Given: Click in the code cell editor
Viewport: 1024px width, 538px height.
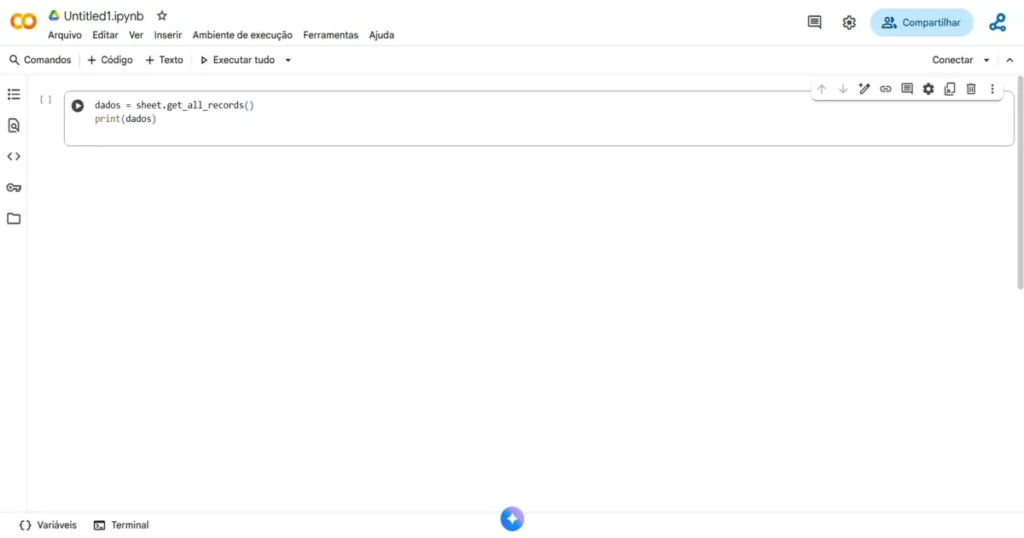Looking at the screenshot, I should point(539,119).
